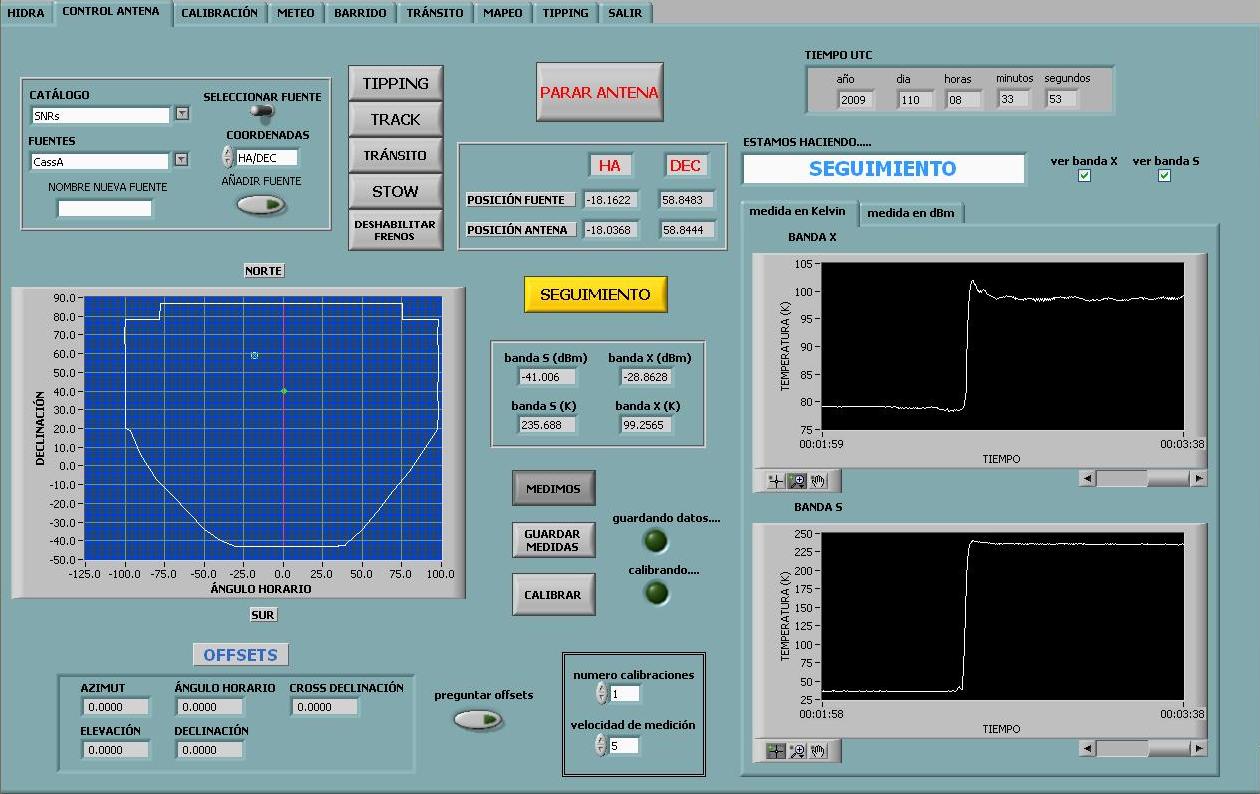Select zoom tool under BANDA X graph
This screenshot has height=794, width=1260.
797,481
